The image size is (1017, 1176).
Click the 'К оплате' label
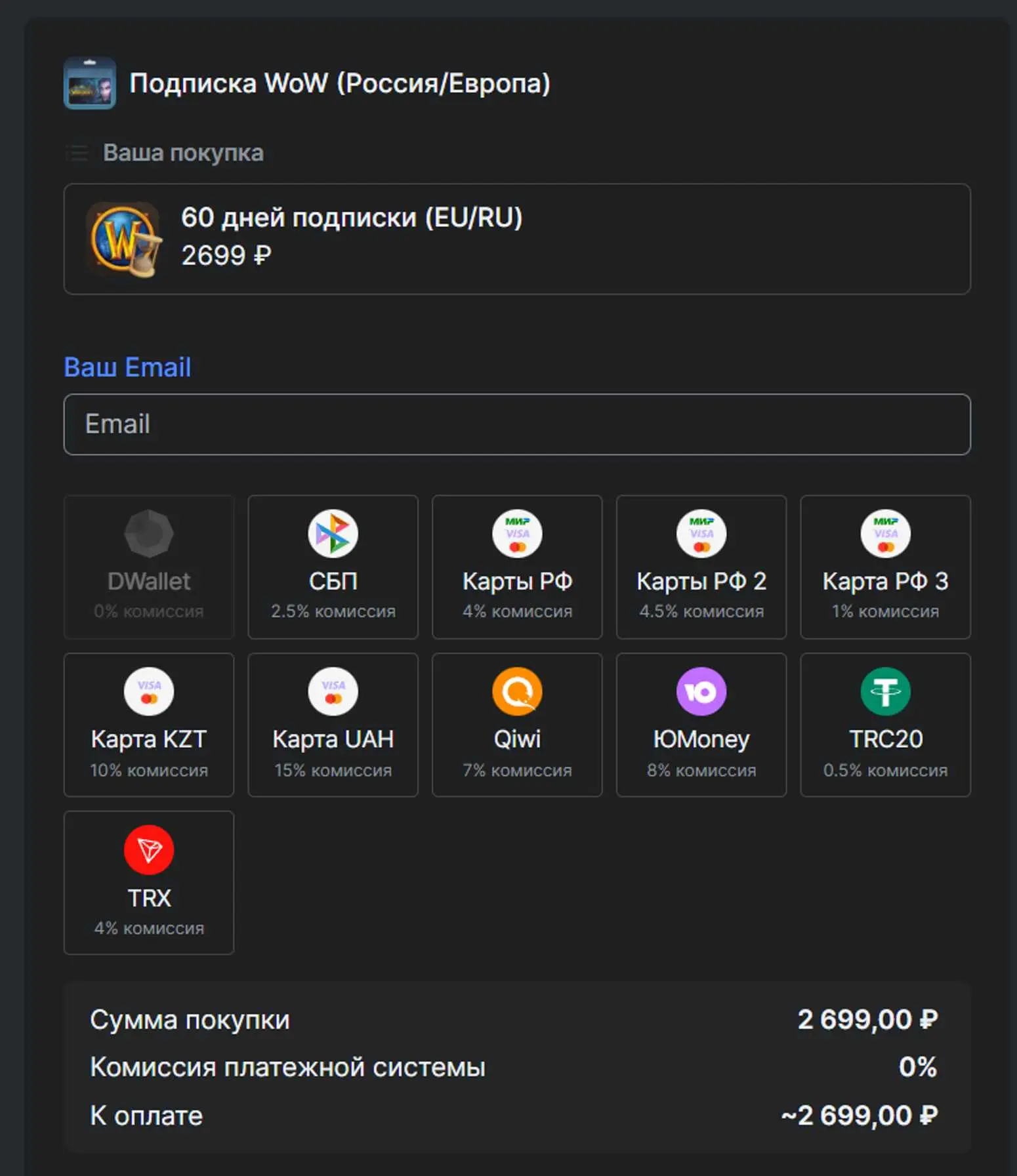coord(146,1116)
